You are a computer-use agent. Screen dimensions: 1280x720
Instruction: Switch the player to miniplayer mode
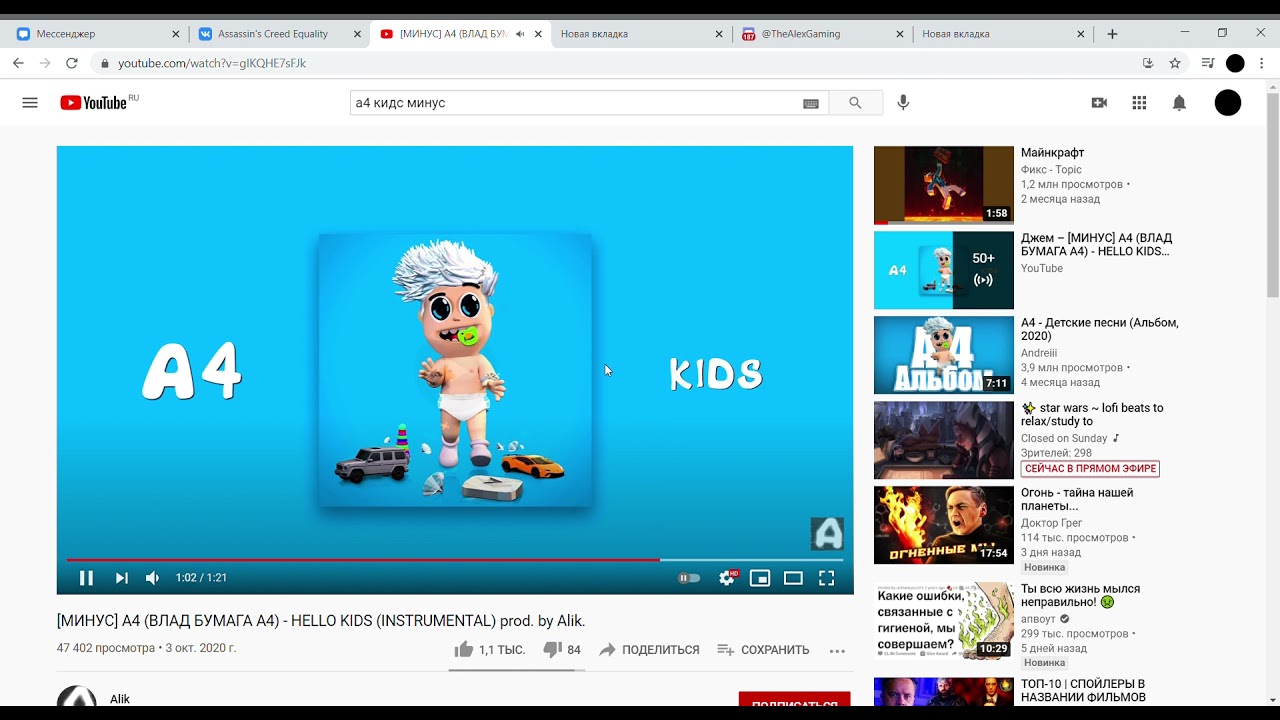760,578
